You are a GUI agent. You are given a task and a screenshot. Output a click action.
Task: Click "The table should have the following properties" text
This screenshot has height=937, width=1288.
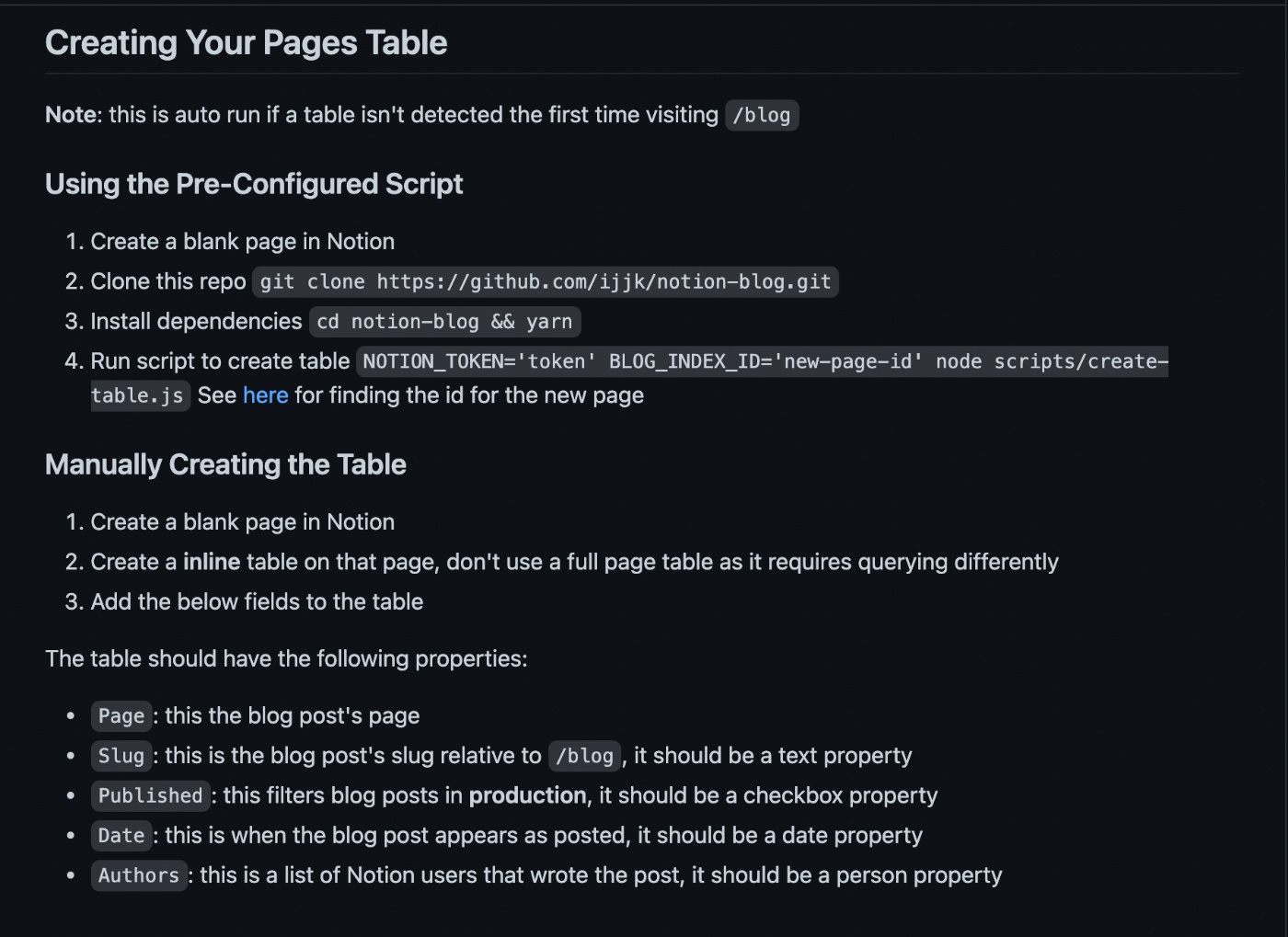tap(286, 658)
